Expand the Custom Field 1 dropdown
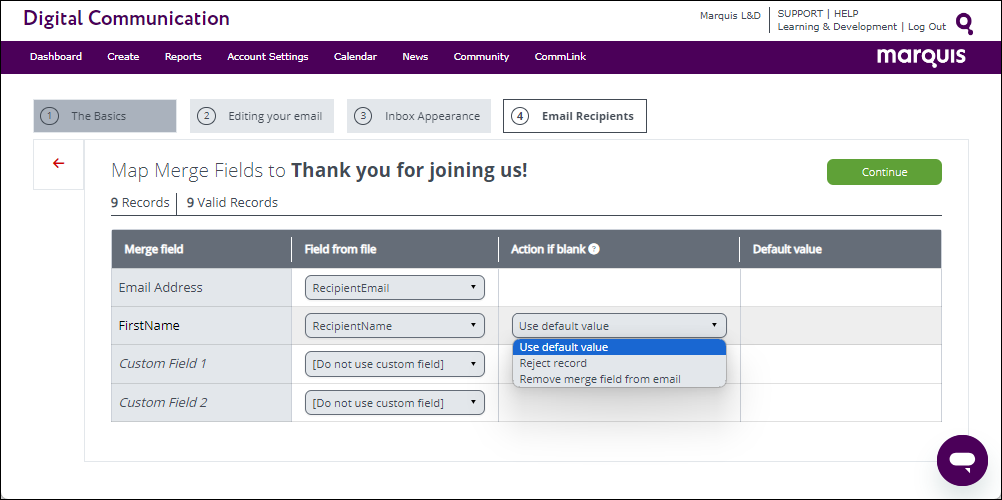The height and width of the screenshot is (500, 1002). (x=394, y=364)
